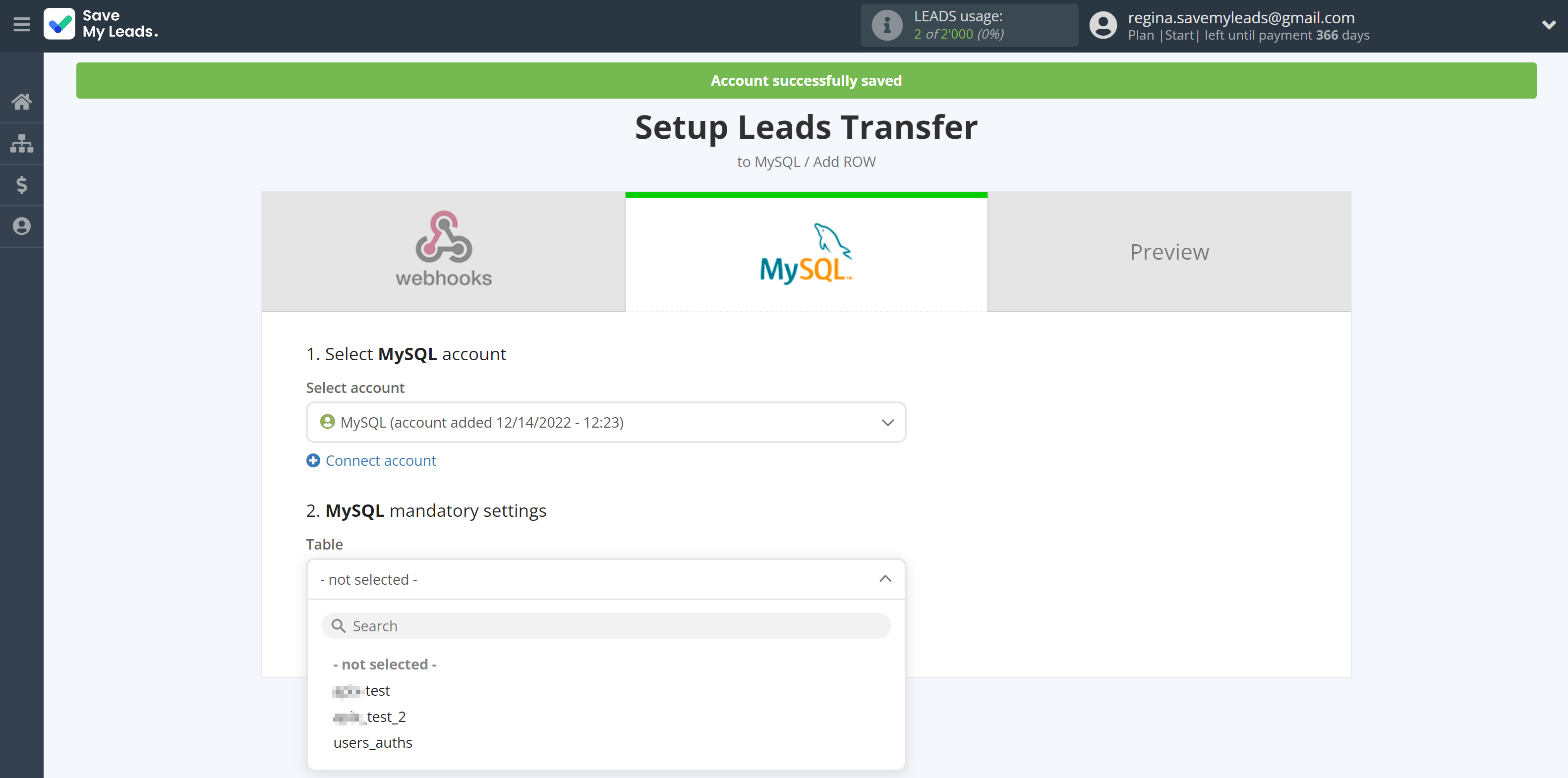Click the 'Account successfully saved' banner
The width and height of the screenshot is (1568, 778).
click(806, 80)
